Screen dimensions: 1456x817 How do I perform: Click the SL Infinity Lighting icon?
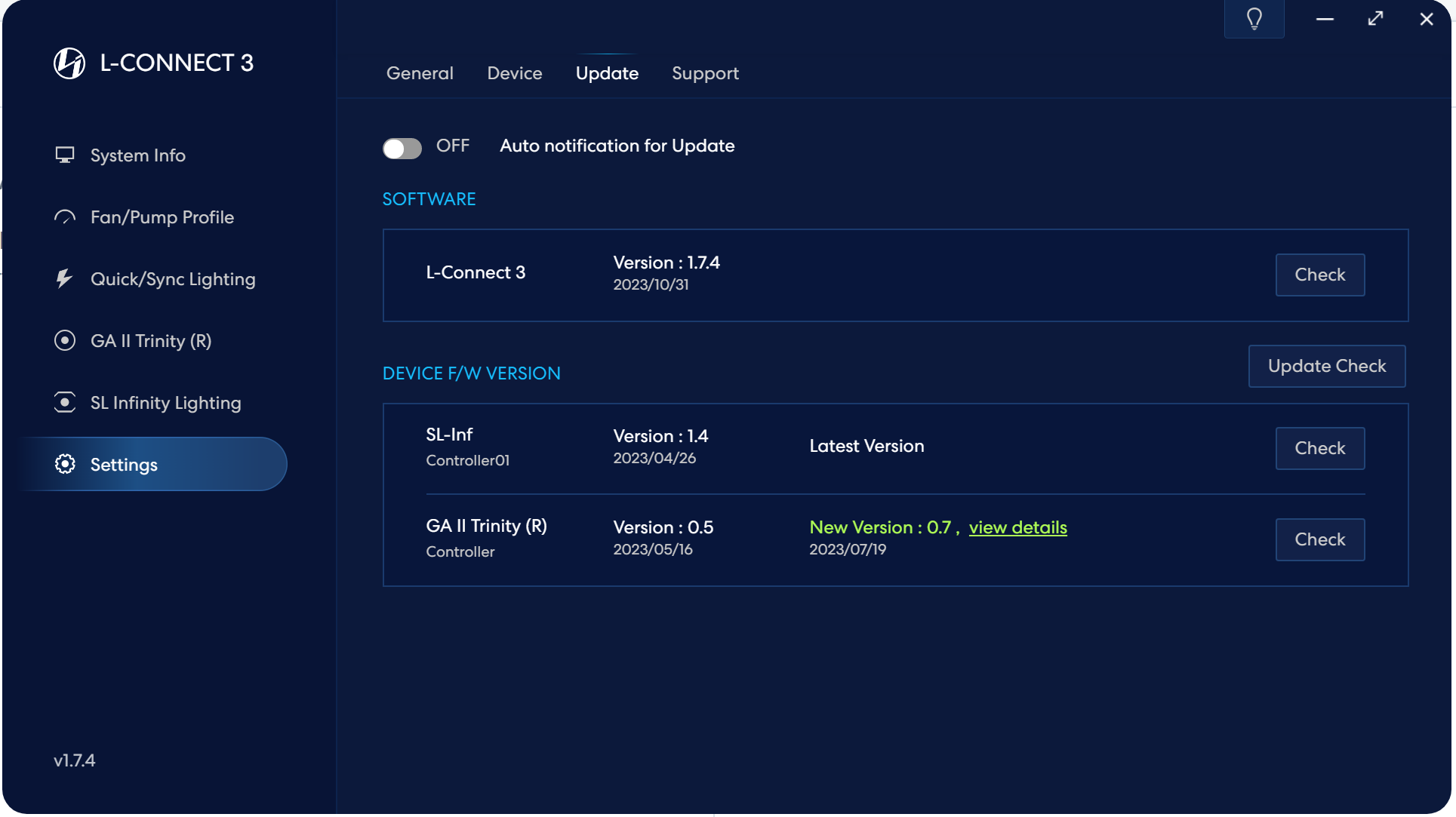pyautogui.click(x=65, y=403)
